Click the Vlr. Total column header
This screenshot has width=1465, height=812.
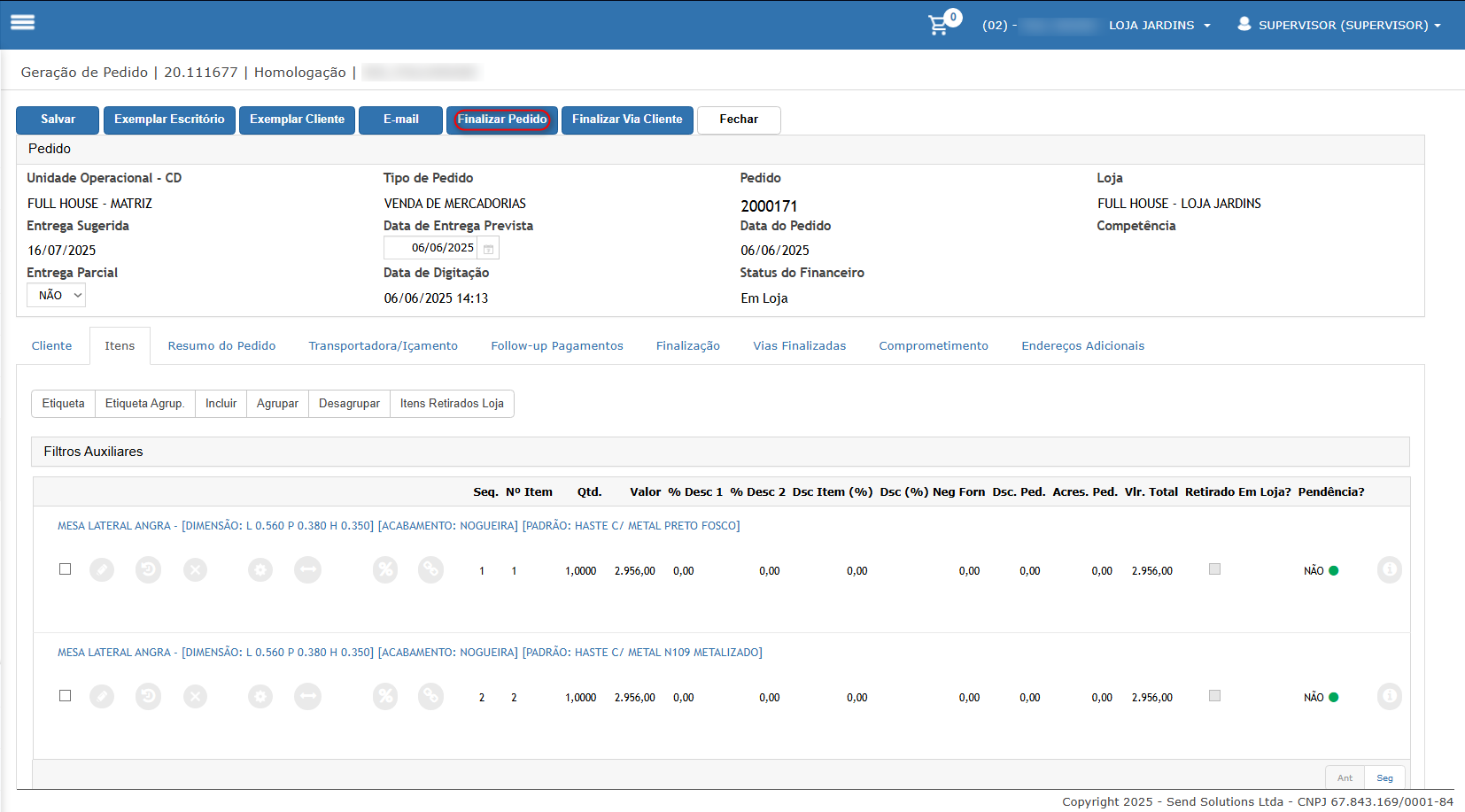[1151, 492]
